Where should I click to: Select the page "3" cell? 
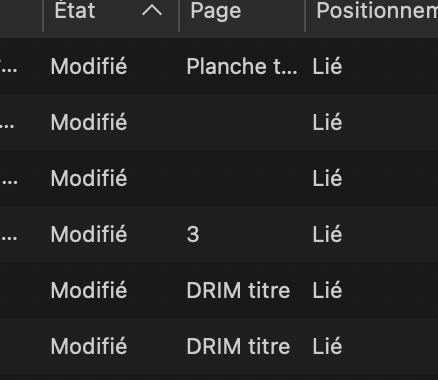193,234
